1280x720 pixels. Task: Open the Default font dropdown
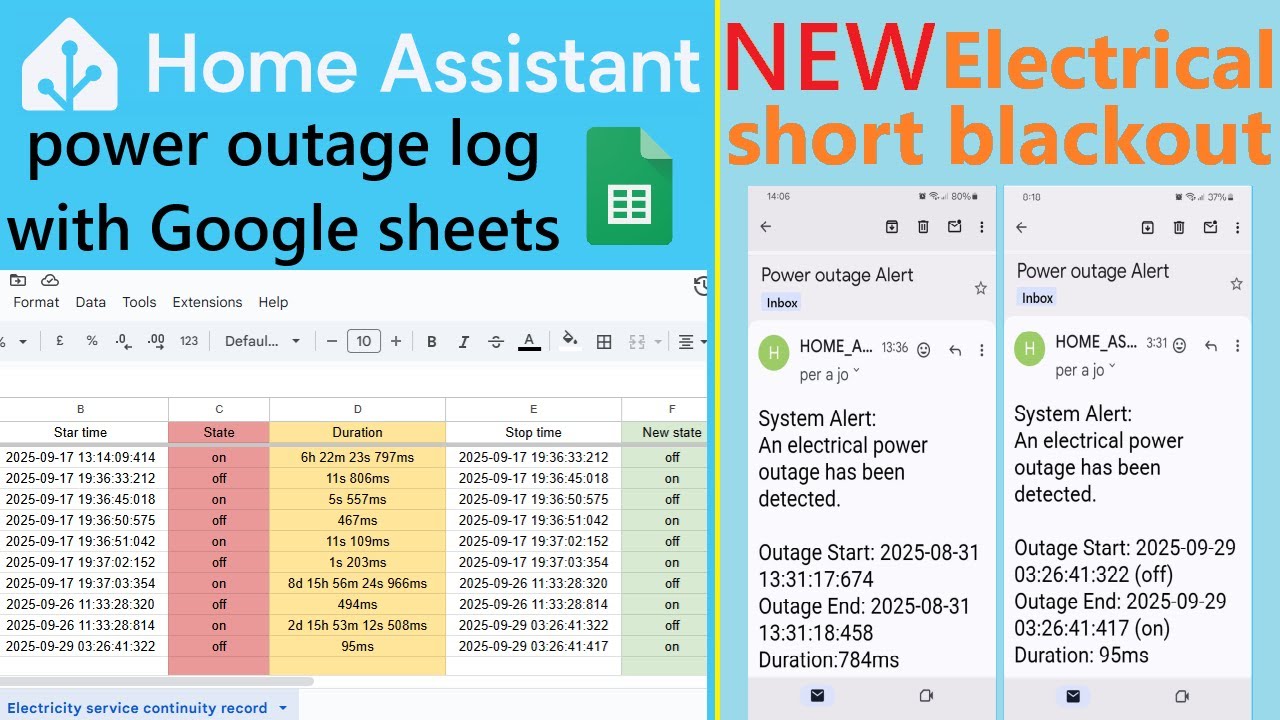[x=262, y=341]
